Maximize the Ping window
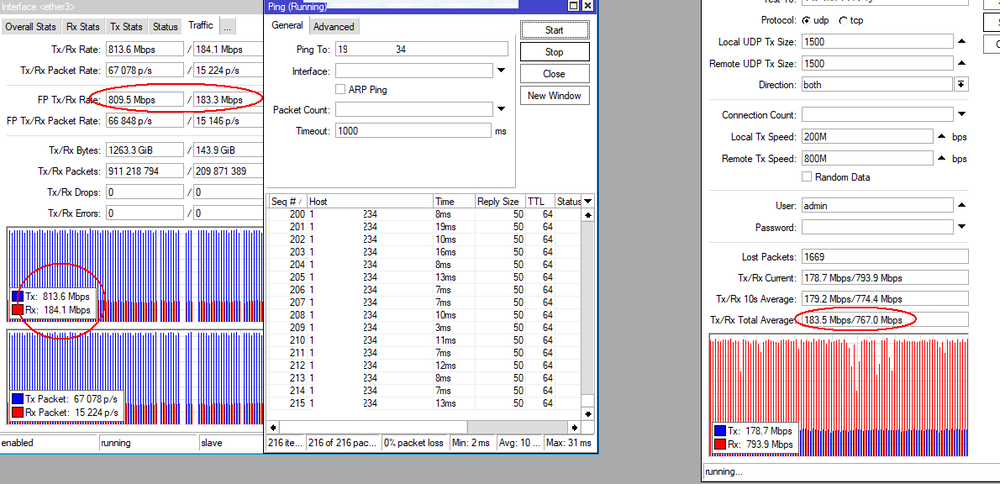 [x=573, y=6]
